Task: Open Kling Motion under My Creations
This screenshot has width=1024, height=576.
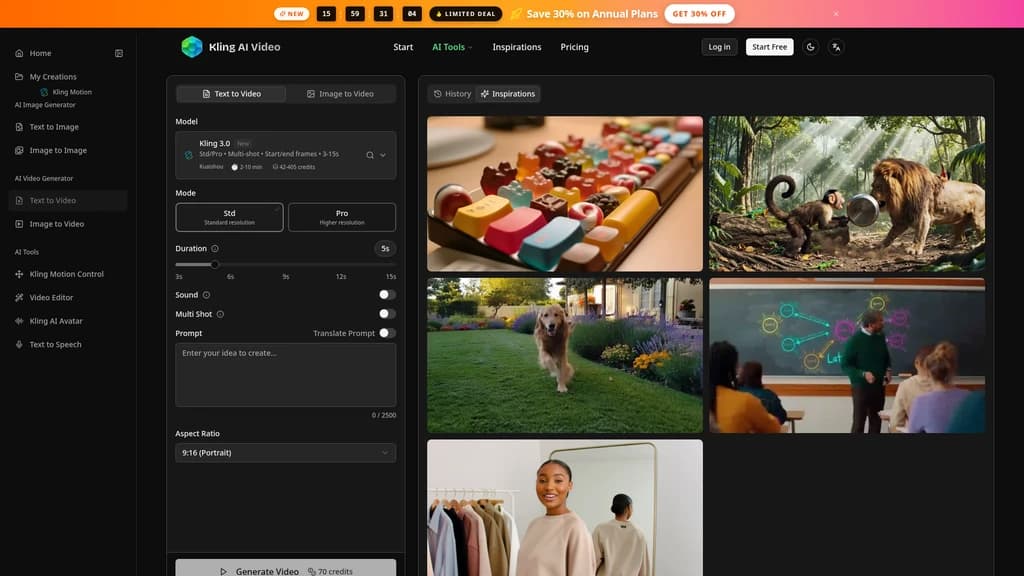Action: [66, 92]
